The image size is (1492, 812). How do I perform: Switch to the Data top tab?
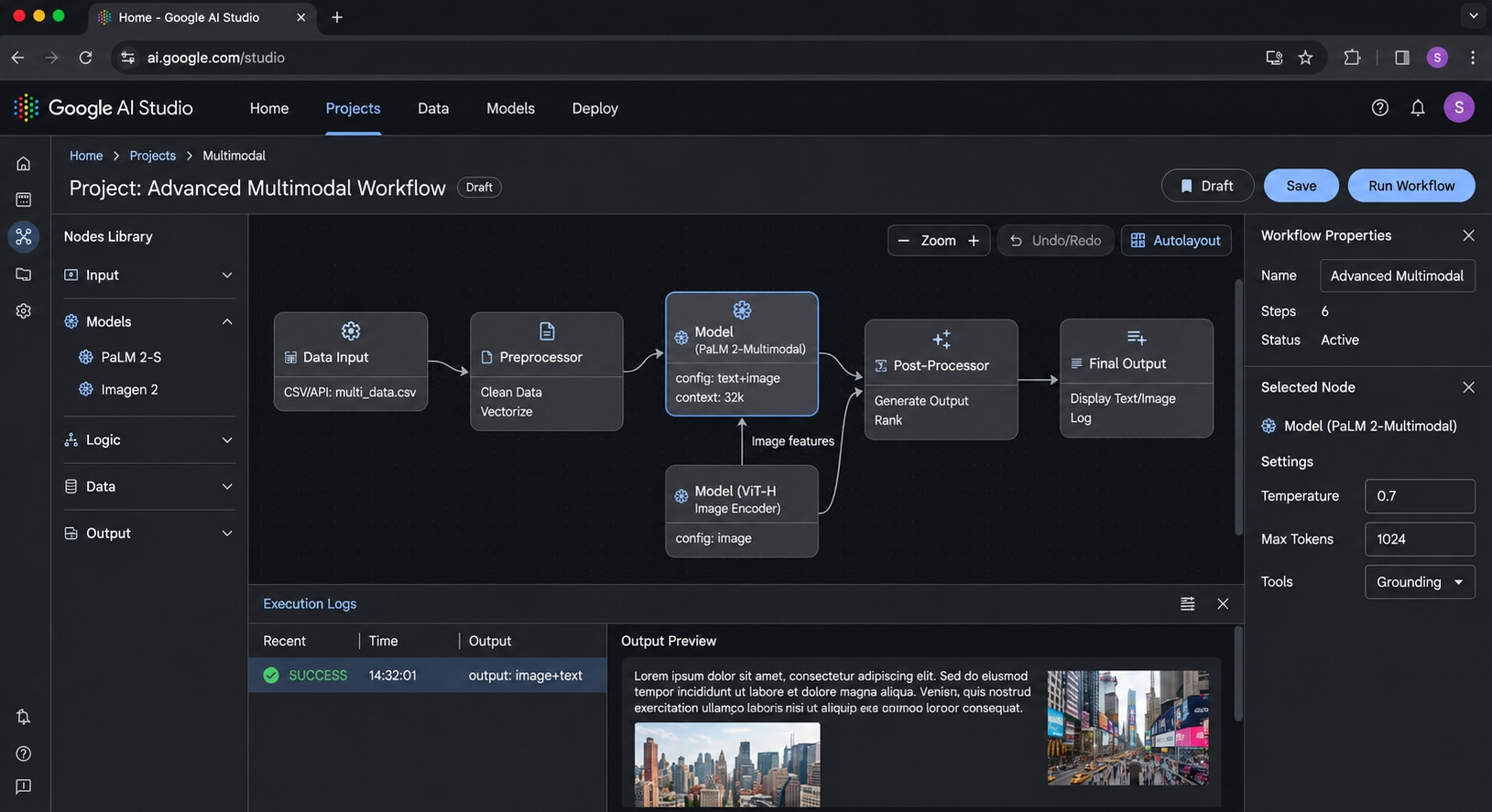(x=433, y=108)
